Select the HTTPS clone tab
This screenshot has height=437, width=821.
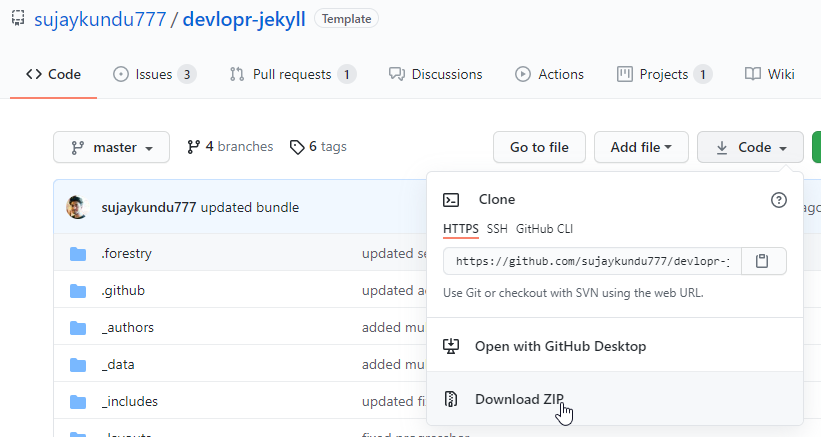tap(461, 229)
